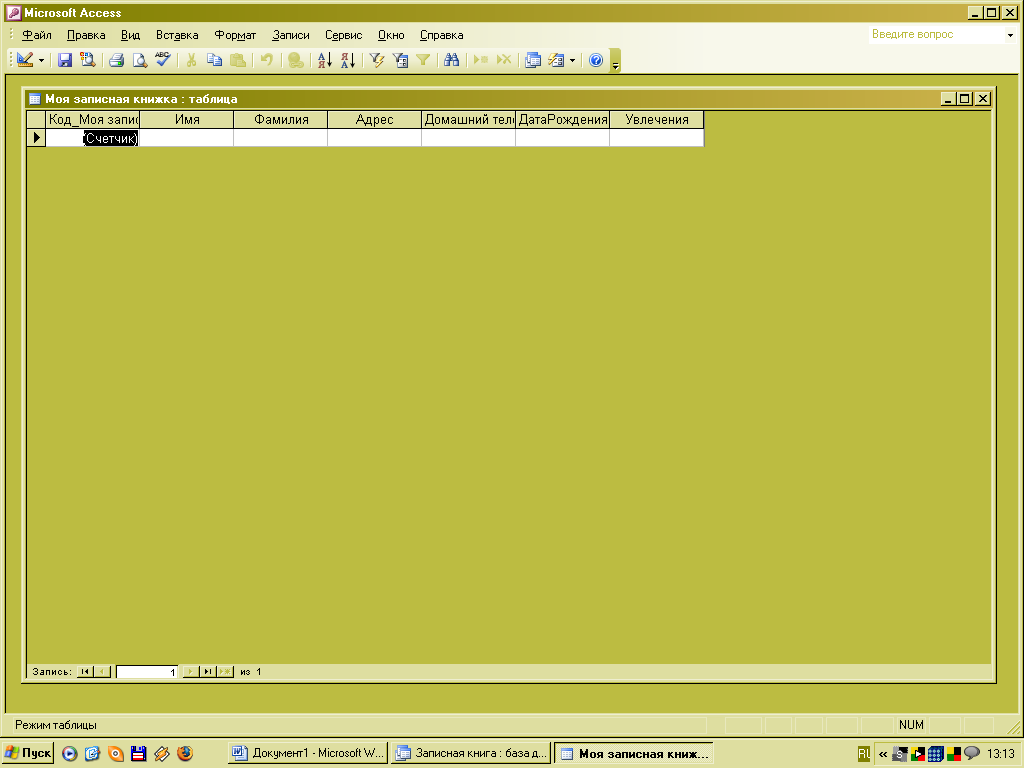Select the Адрес column header
This screenshot has width=1024, height=768.
(x=375, y=120)
